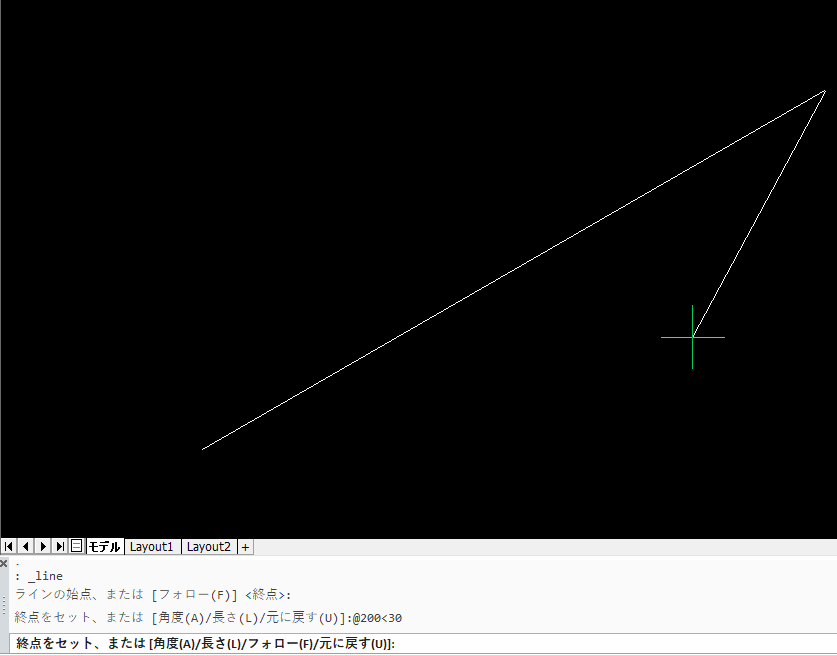Click the command prompt input field
The height and width of the screenshot is (656, 837).
(x=423, y=644)
